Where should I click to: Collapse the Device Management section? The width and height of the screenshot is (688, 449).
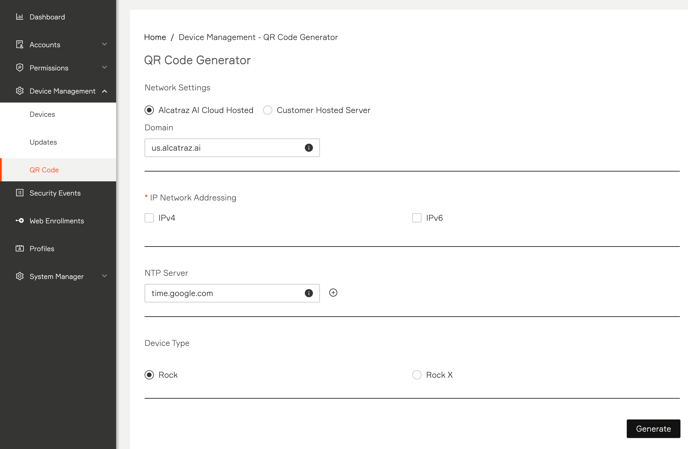click(x=104, y=91)
